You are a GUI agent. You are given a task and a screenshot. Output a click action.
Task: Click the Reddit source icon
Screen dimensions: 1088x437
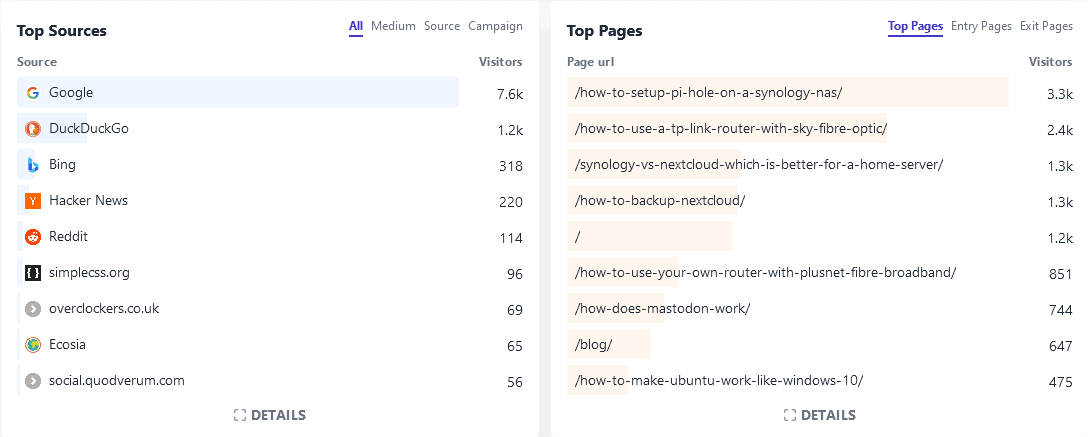[33, 237]
